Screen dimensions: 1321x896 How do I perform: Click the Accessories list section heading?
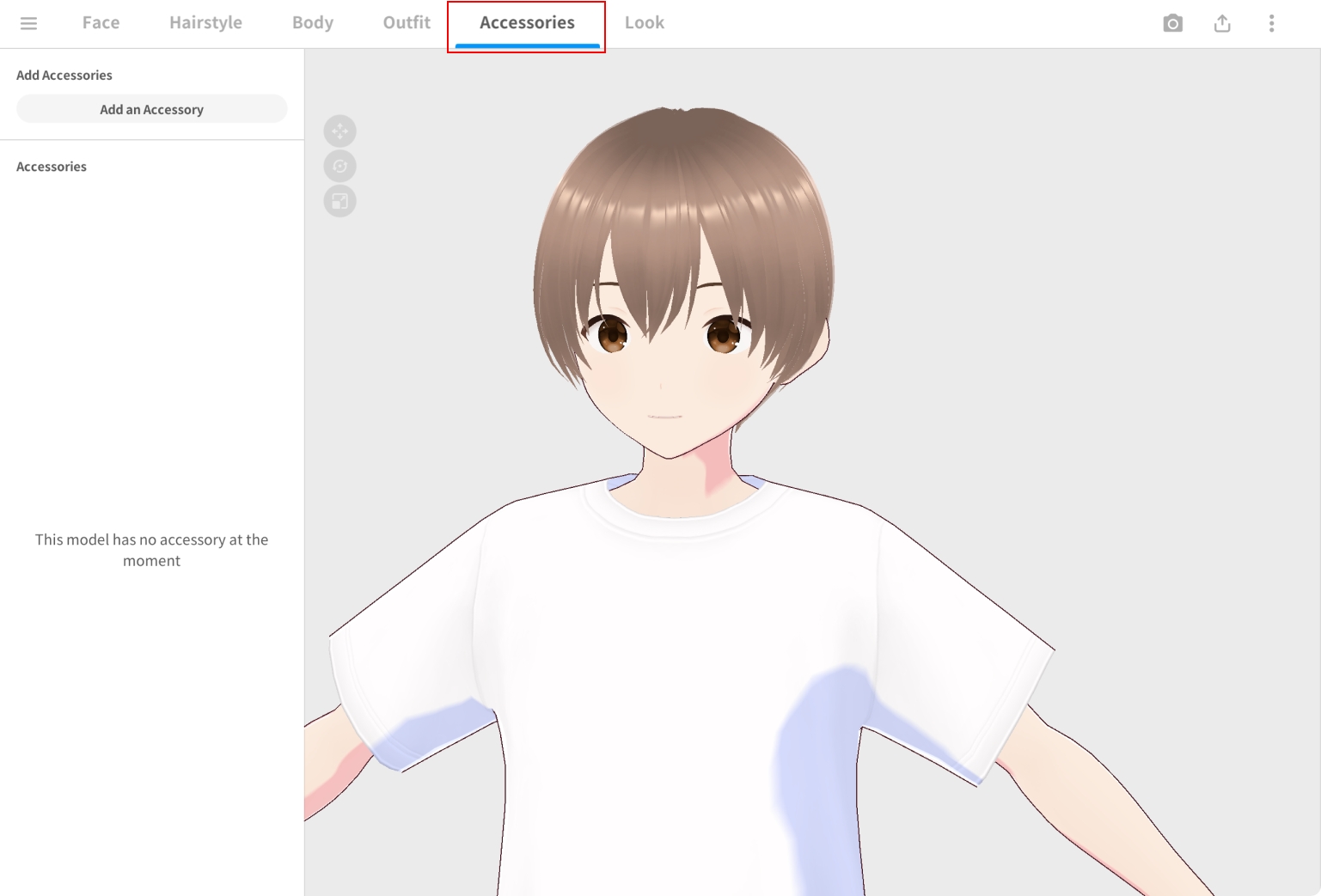(52, 167)
